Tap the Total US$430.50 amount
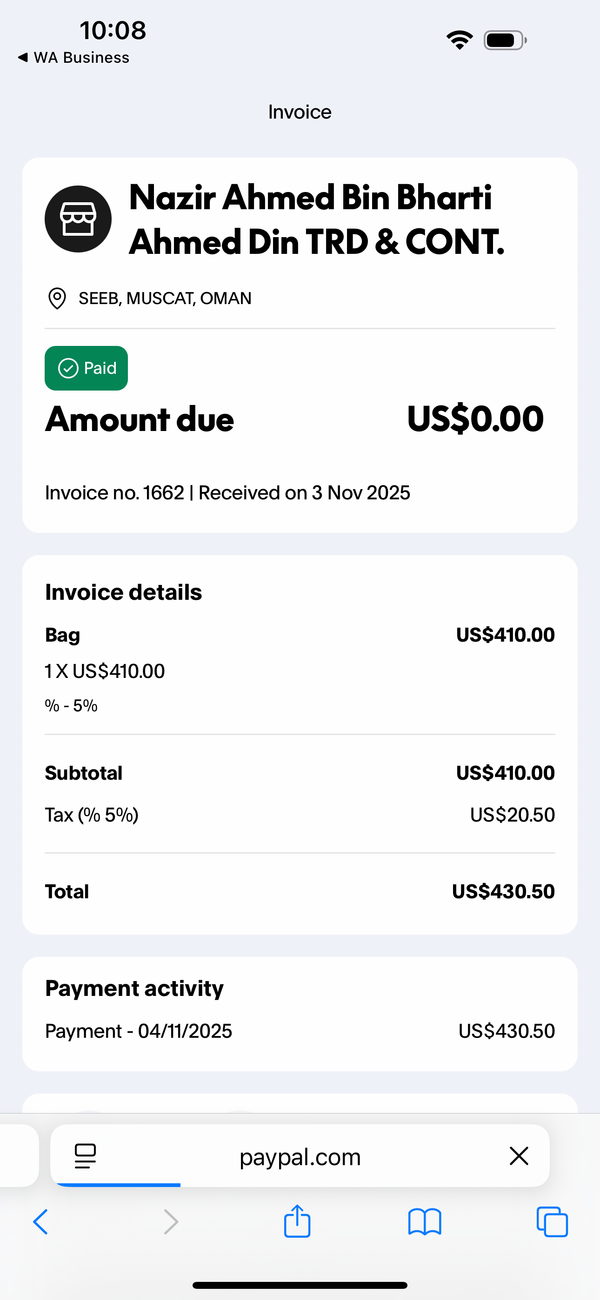 coord(503,891)
